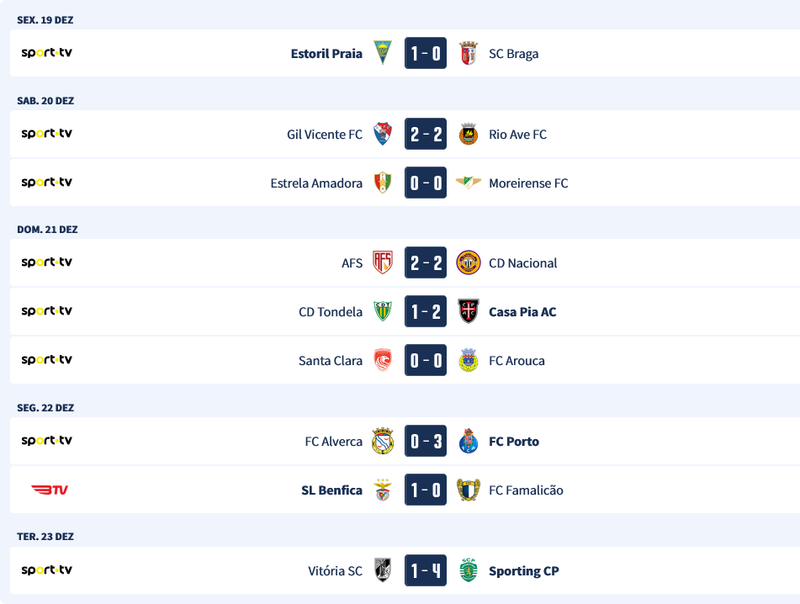The image size is (800, 604).
Task: Click the BTV broadcaster logo
Action: [x=48, y=490]
